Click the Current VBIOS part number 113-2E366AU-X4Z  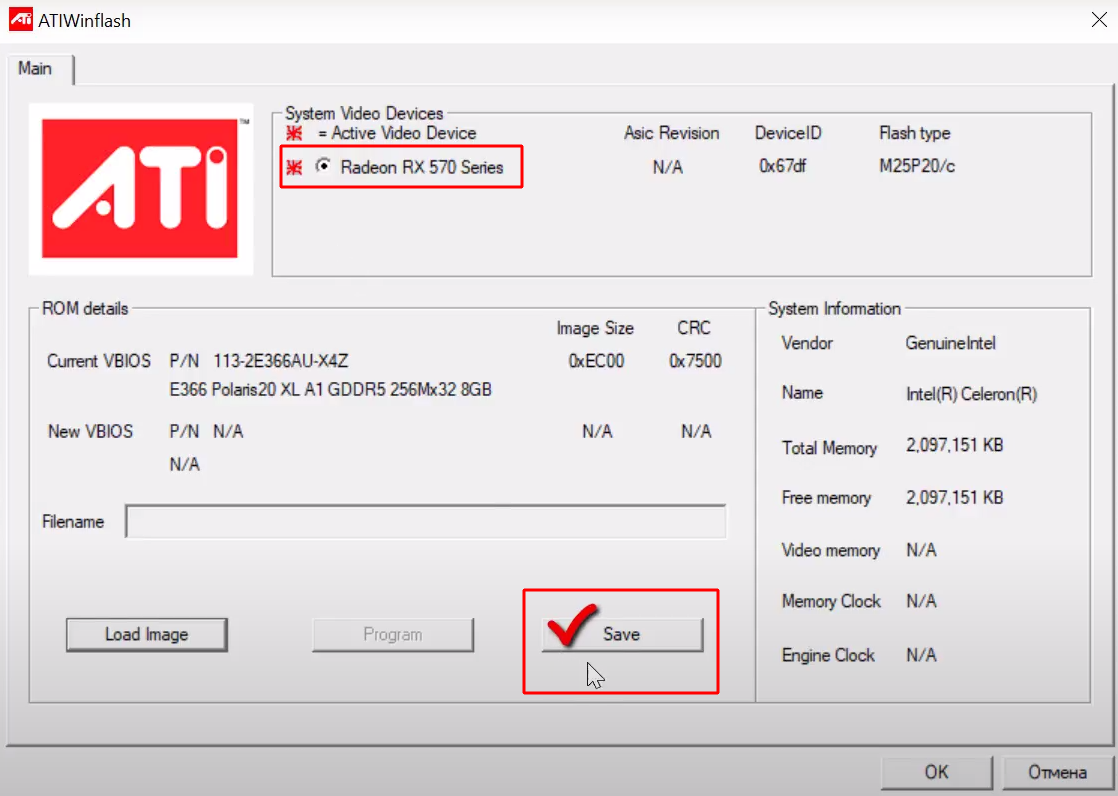[x=280, y=361]
